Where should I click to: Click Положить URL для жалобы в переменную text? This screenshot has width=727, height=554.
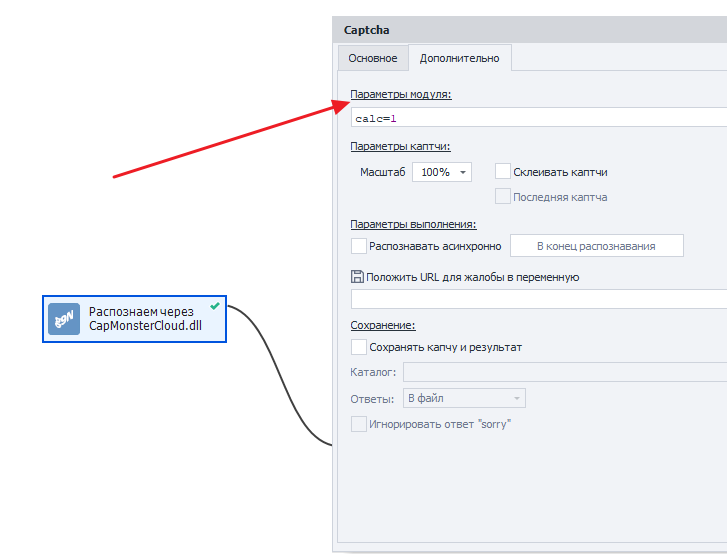point(472,277)
